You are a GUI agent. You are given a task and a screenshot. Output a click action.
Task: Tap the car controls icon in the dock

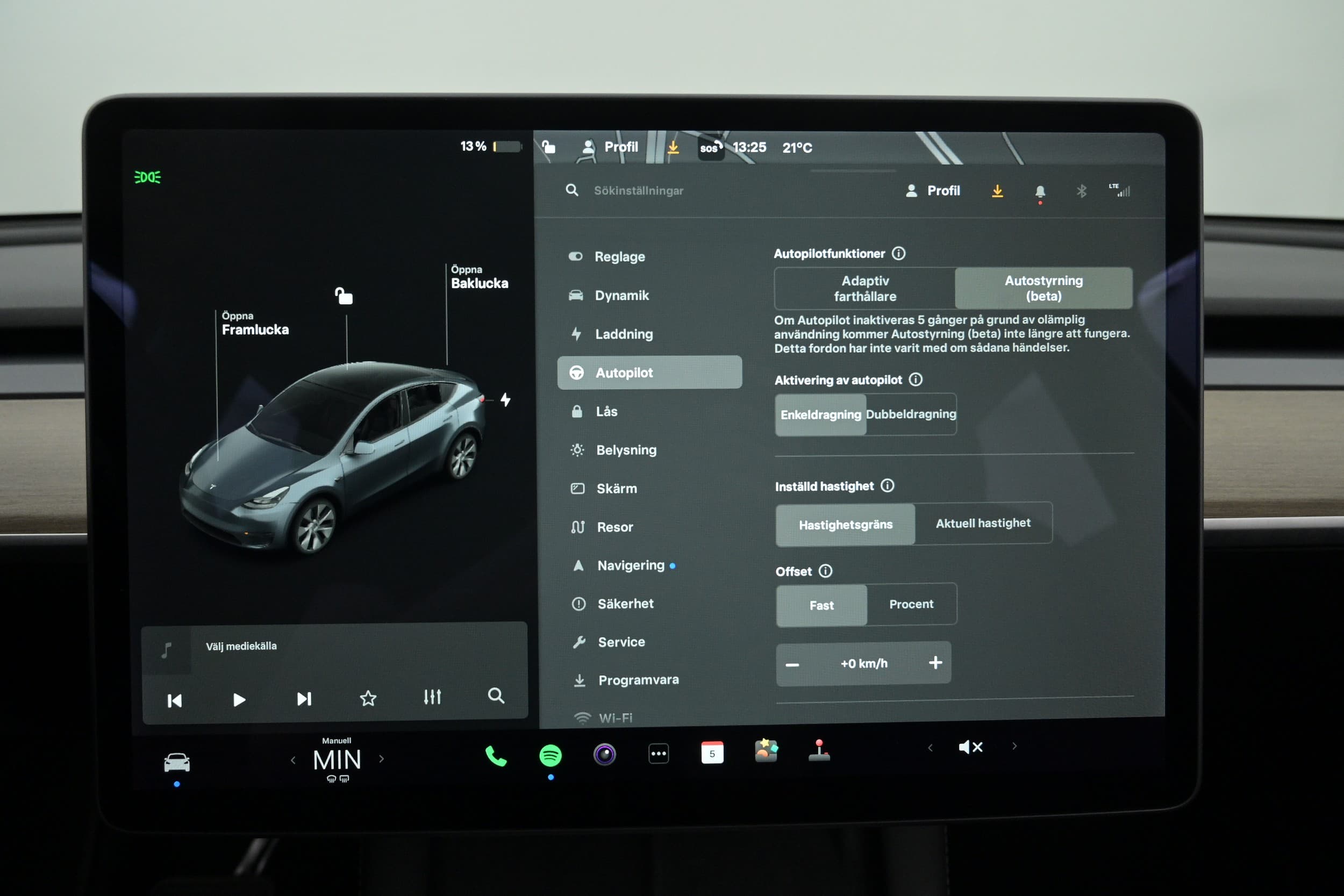pyautogui.click(x=176, y=762)
